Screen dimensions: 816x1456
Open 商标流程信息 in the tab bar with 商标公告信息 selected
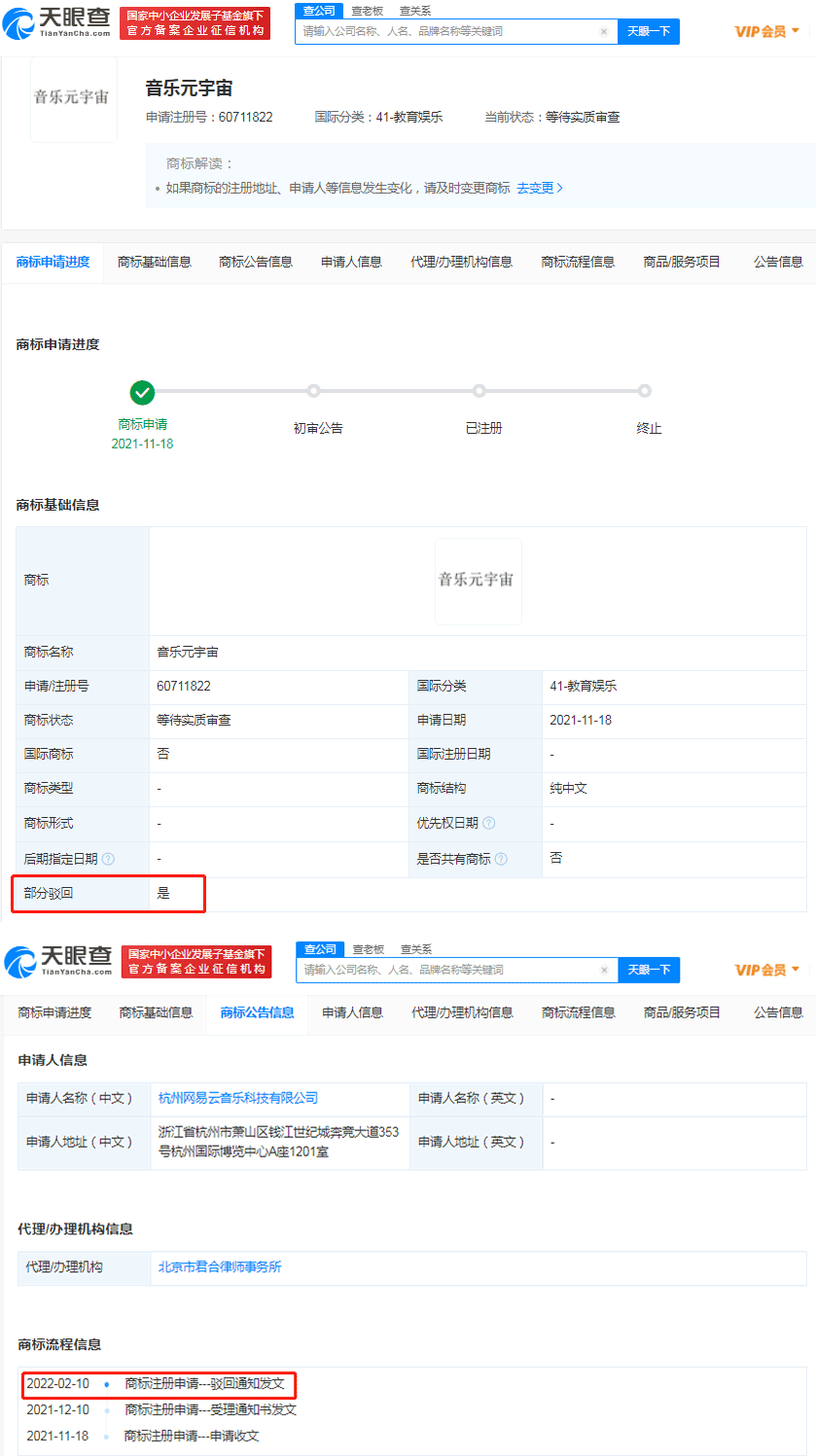579,1012
